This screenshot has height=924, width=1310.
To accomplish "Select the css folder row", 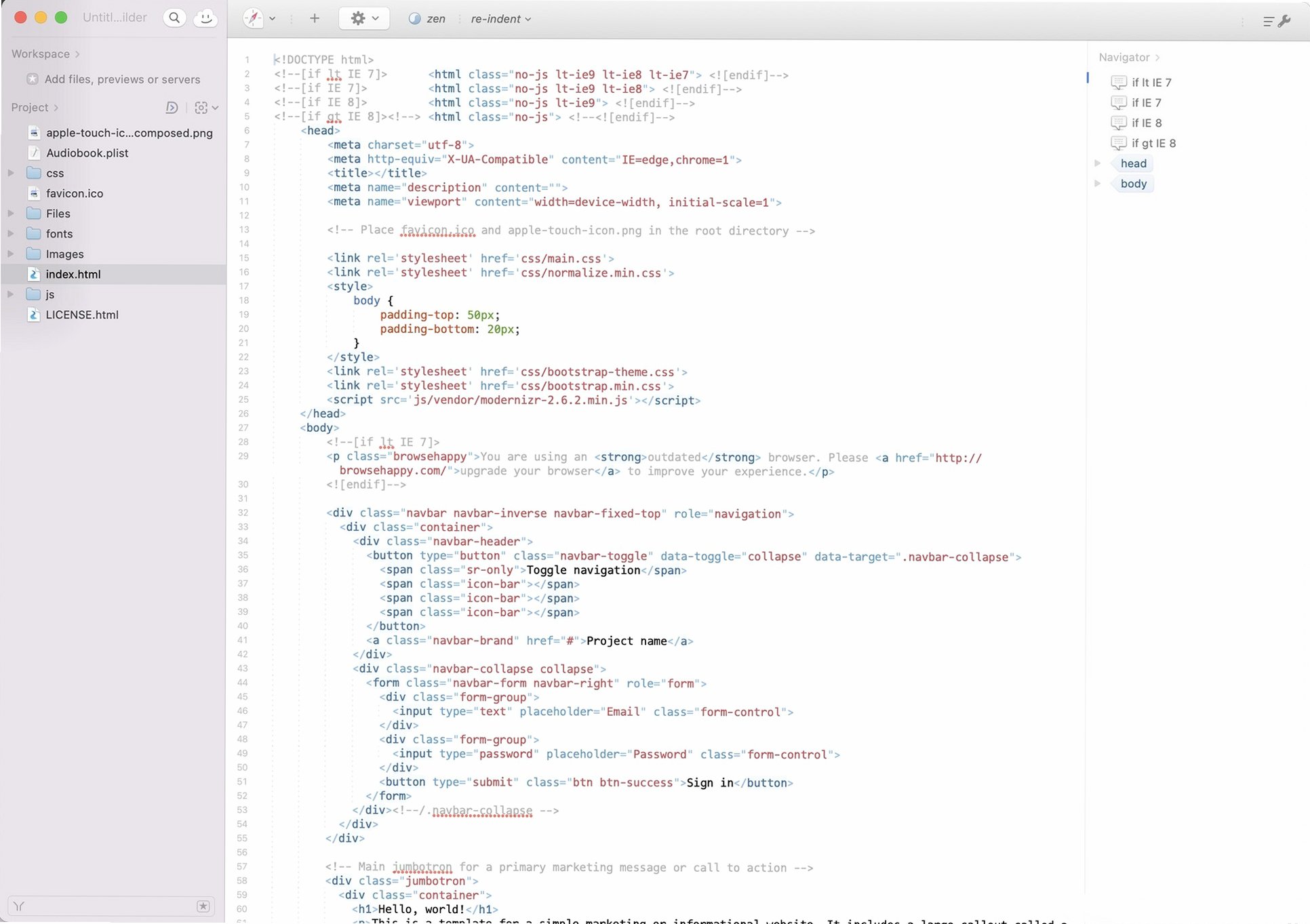I will [x=113, y=173].
